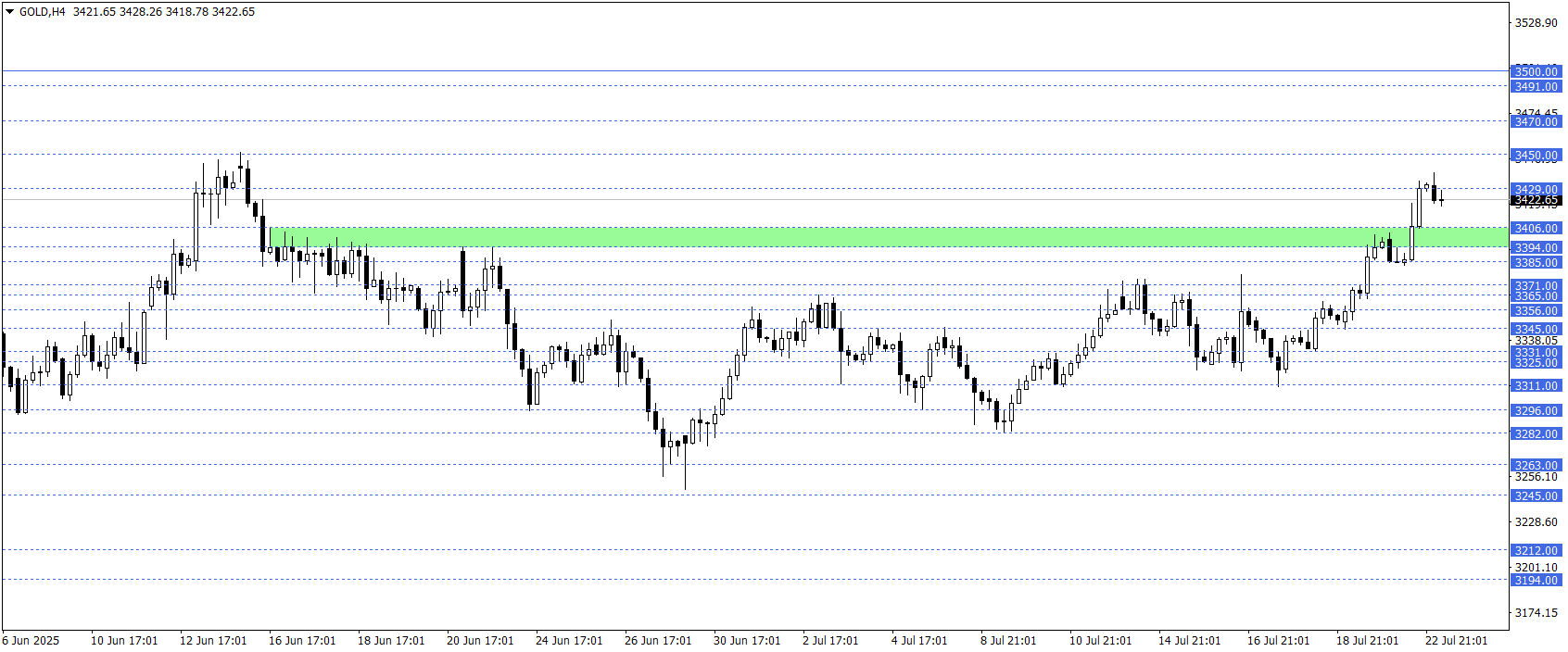The height and width of the screenshot is (652, 1568).
Task: Click the 3500.00 price level label
Action: 1536,71
